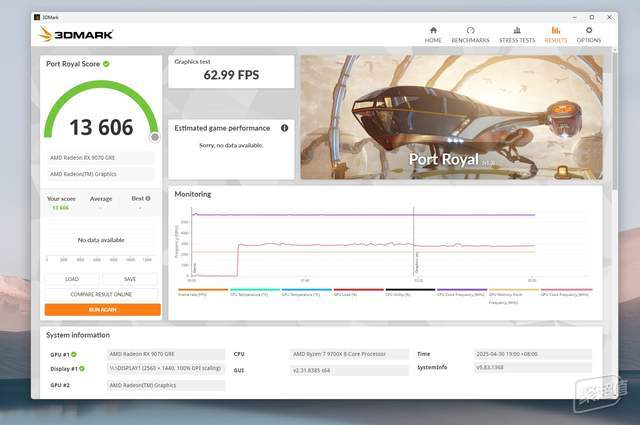The image size is (640, 425).
Task: Toggle the Frame rate (FPS) legend entry
Action: pos(203,292)
